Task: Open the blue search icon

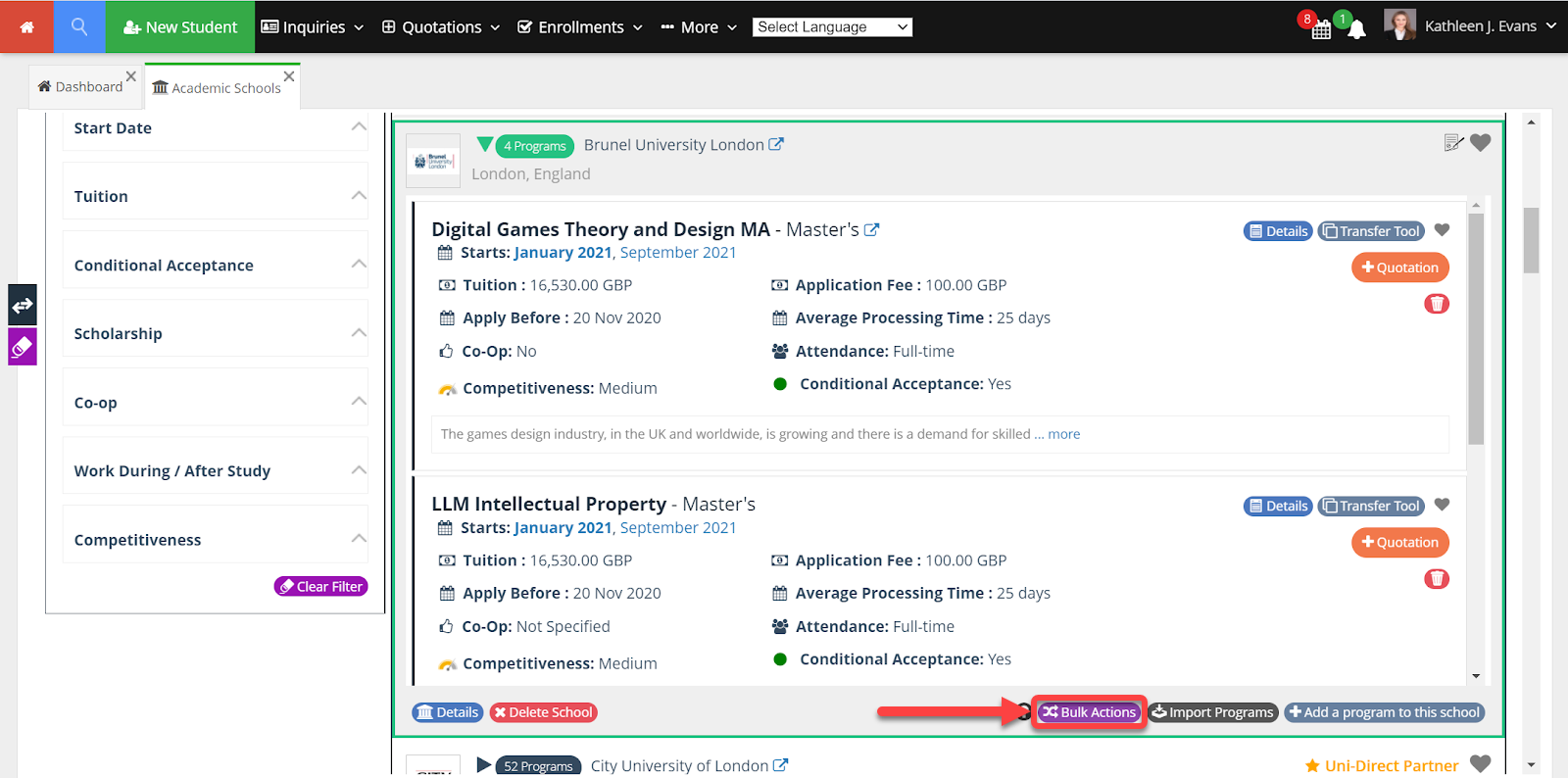Action: (x=79, y=26)
